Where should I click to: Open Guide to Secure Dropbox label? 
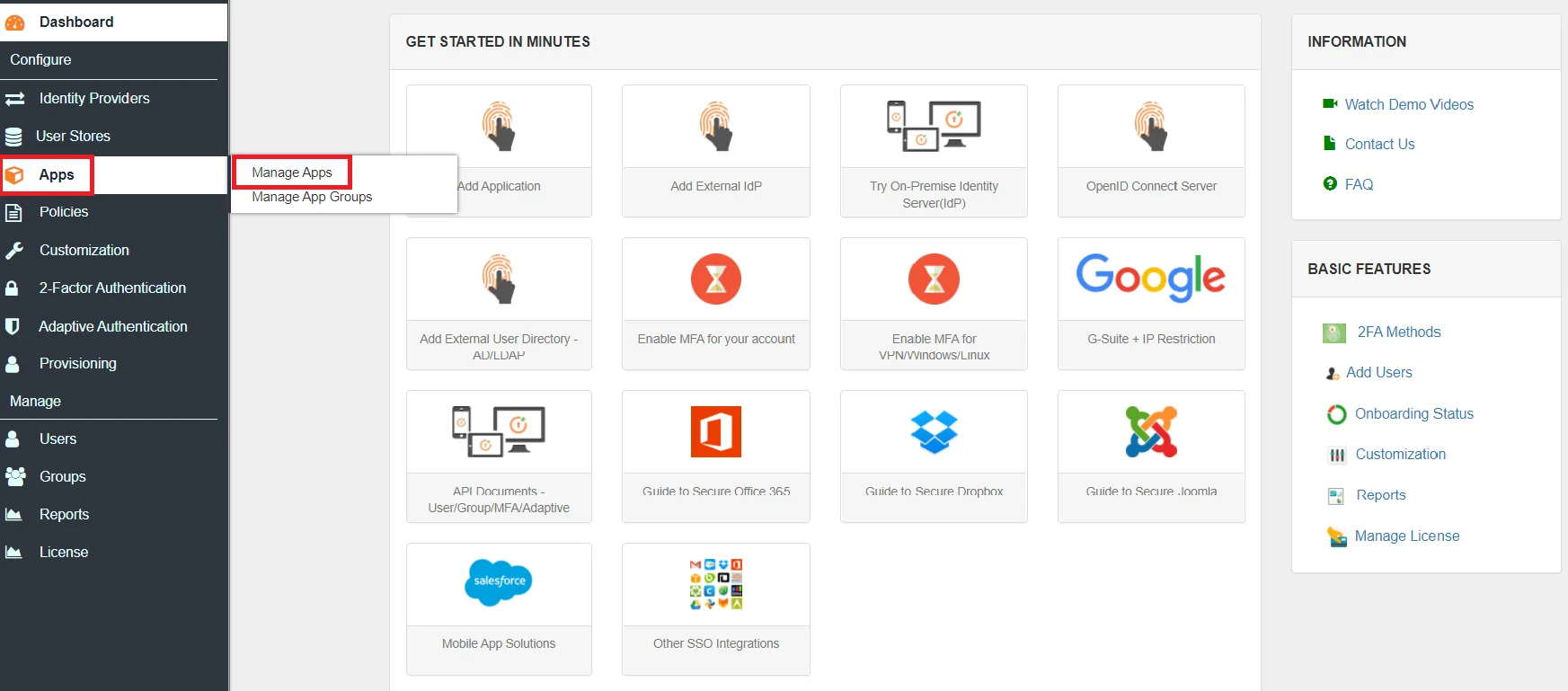(934, 492)
